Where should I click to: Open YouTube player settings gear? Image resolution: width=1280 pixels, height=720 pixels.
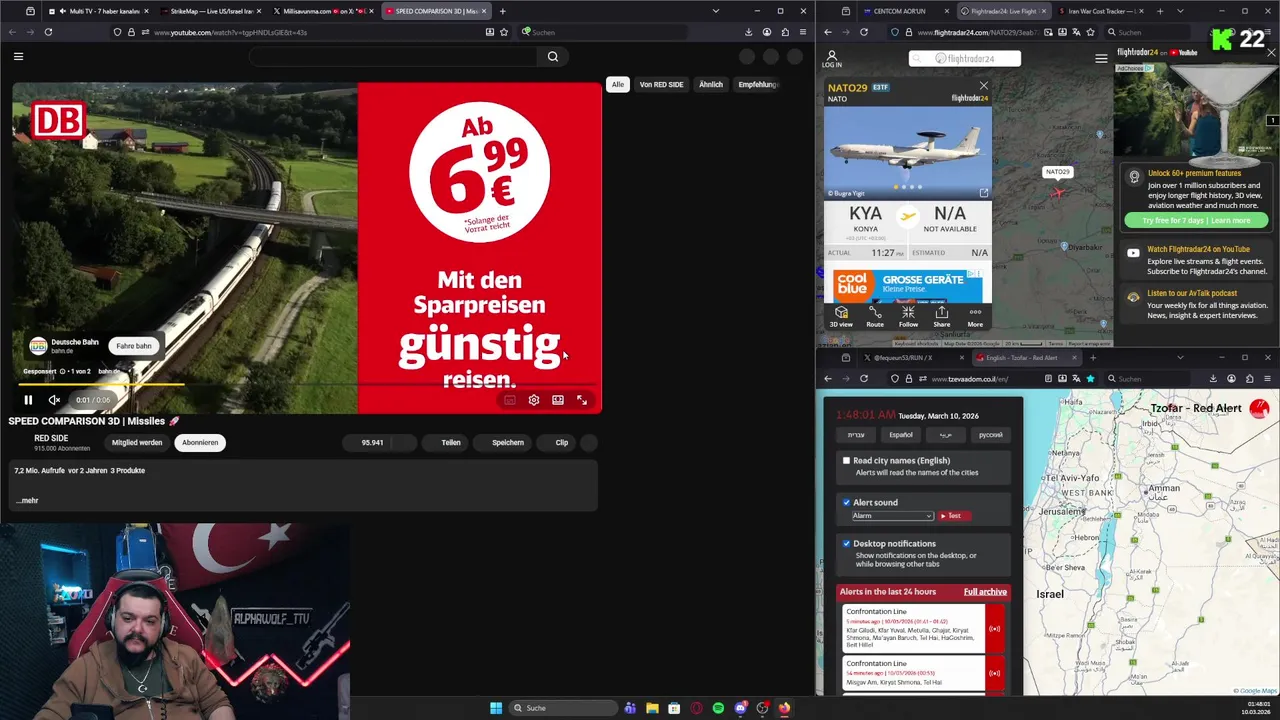(x=534, y=400)
